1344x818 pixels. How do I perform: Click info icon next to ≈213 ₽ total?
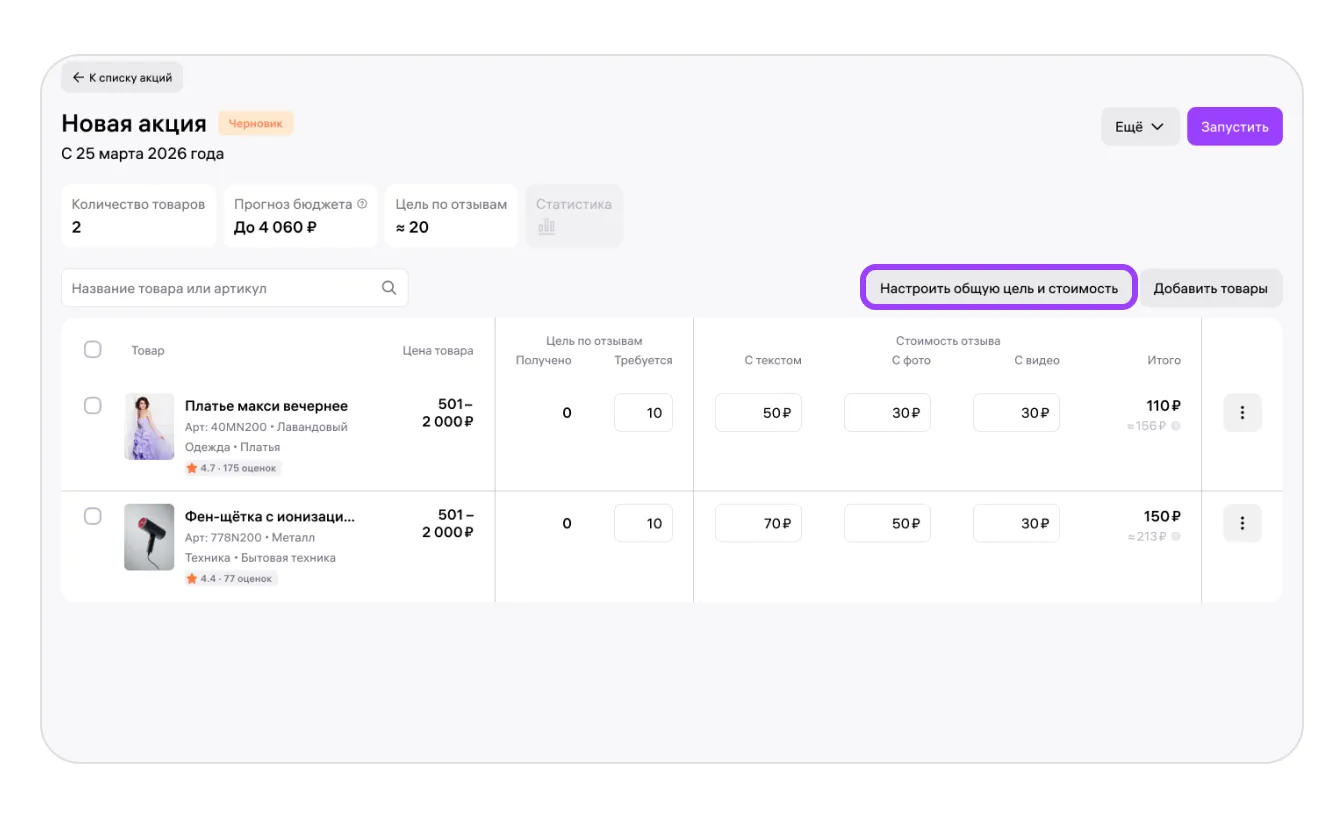[1175, 537]
